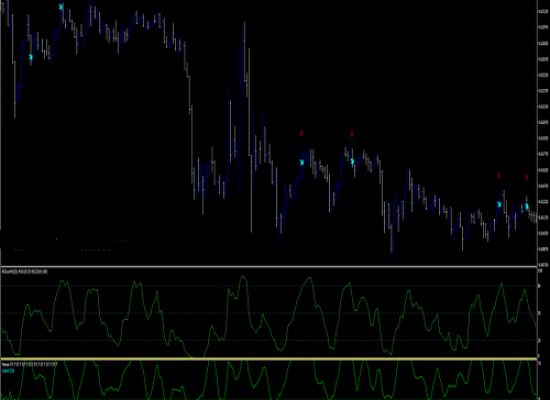Click the cyan arrow below the second red marker

[x=353, y=161]
